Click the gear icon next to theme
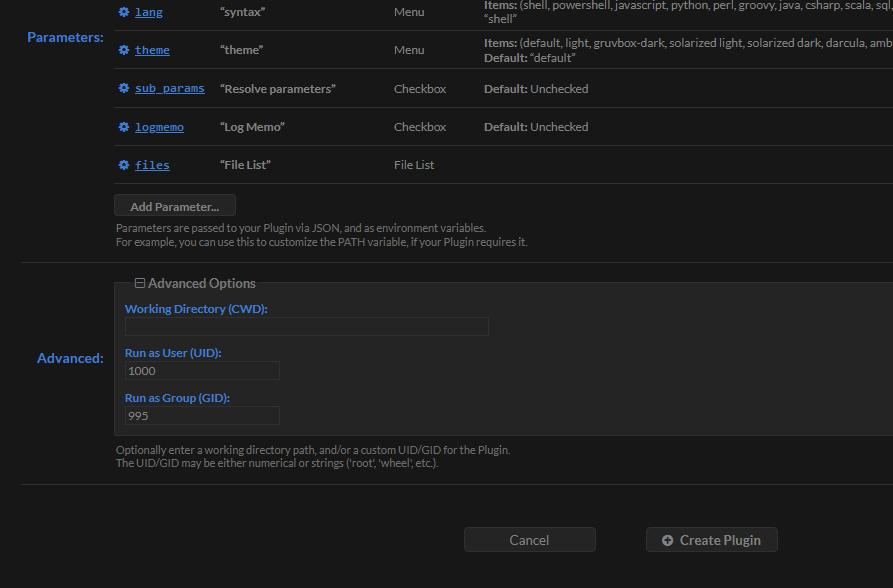Screen dimensions: 893x588 pyautogui.click(x=124, y=50)
